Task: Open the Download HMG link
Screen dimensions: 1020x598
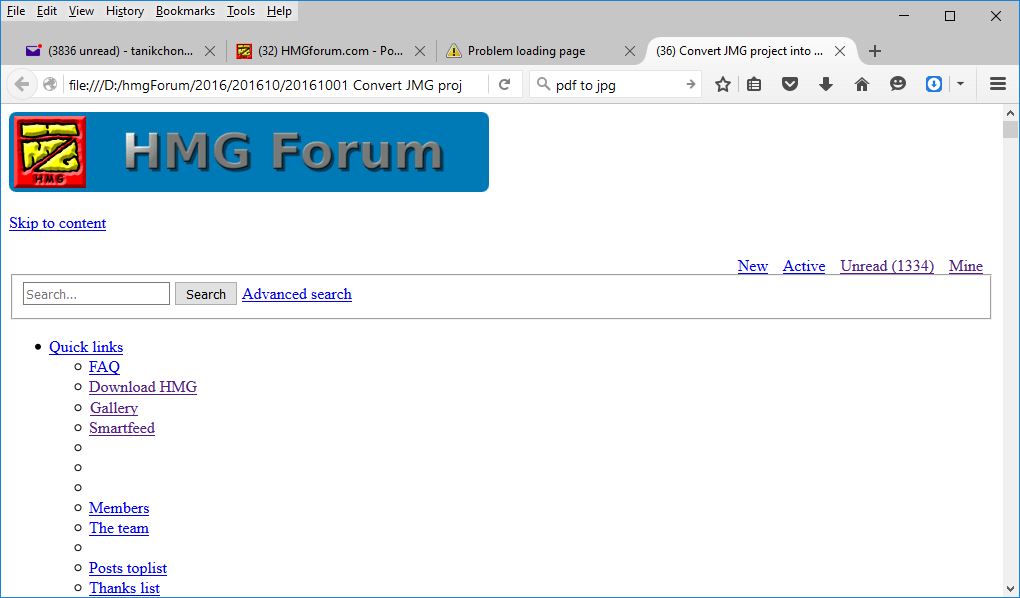Action: pos(143,387)
